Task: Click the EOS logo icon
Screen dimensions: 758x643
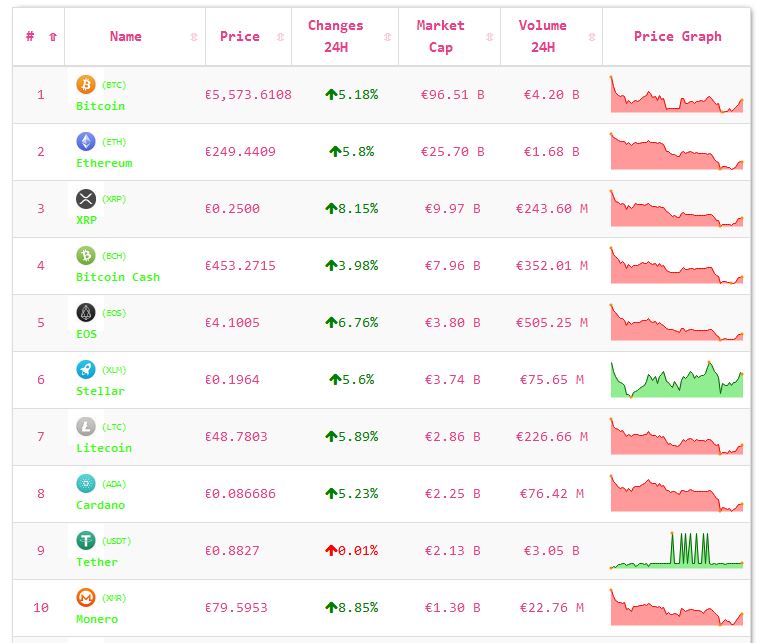Action: click(x=86, y=313)
